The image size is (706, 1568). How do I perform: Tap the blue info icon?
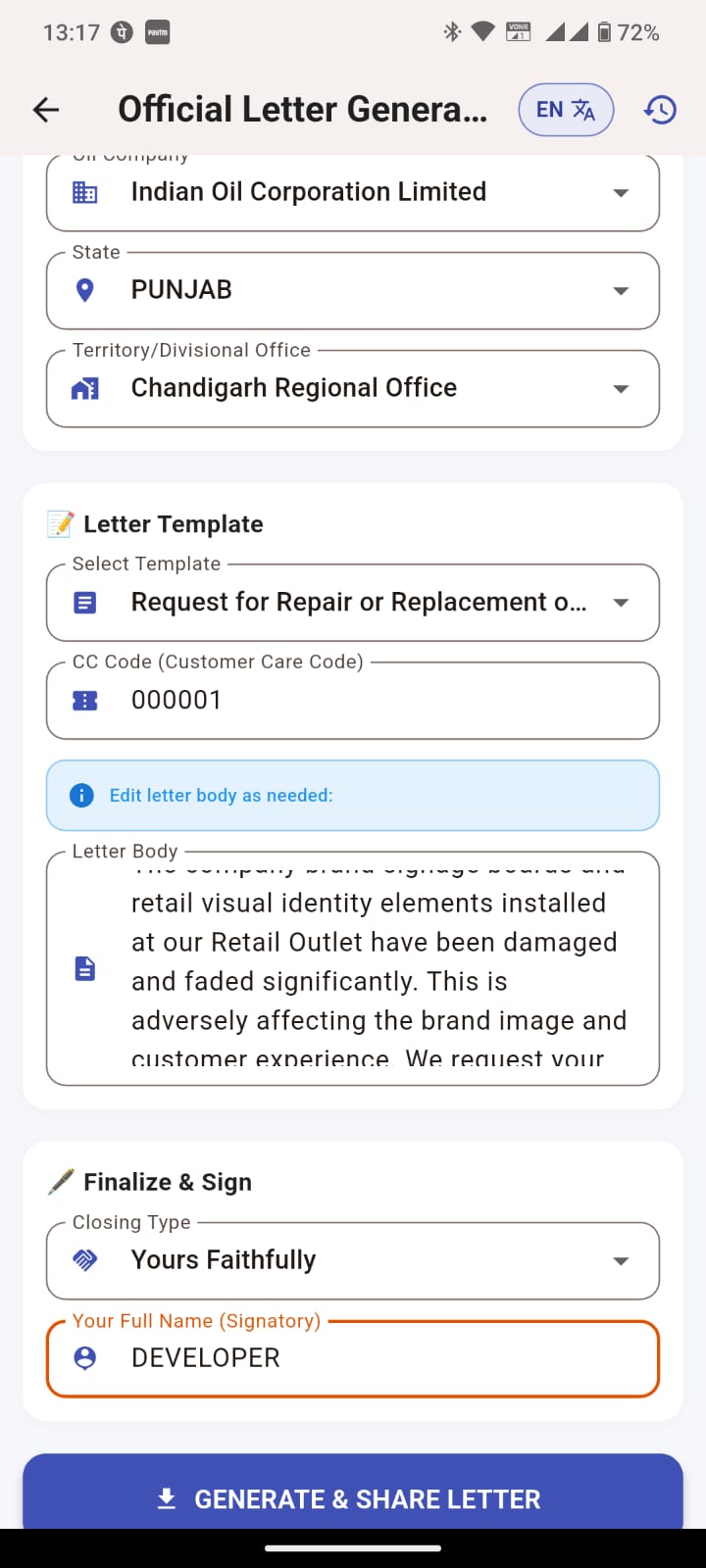(82, 795)
